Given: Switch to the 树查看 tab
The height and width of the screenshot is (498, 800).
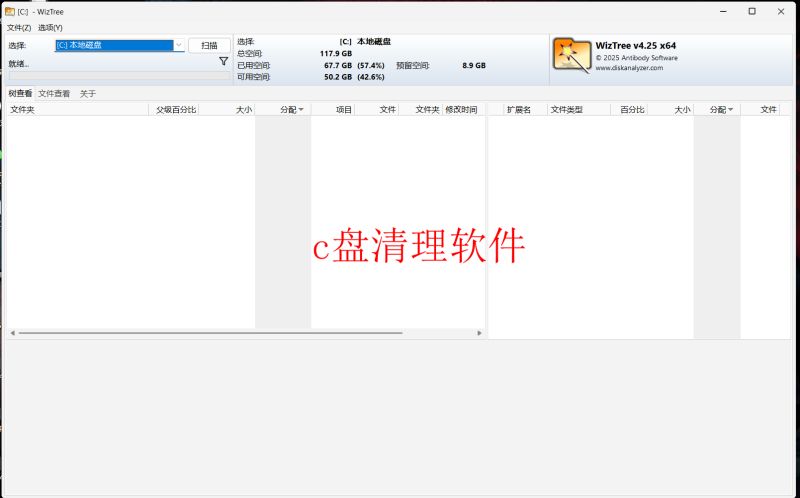Looking at the screenshot, I should [x=20, y=93].
